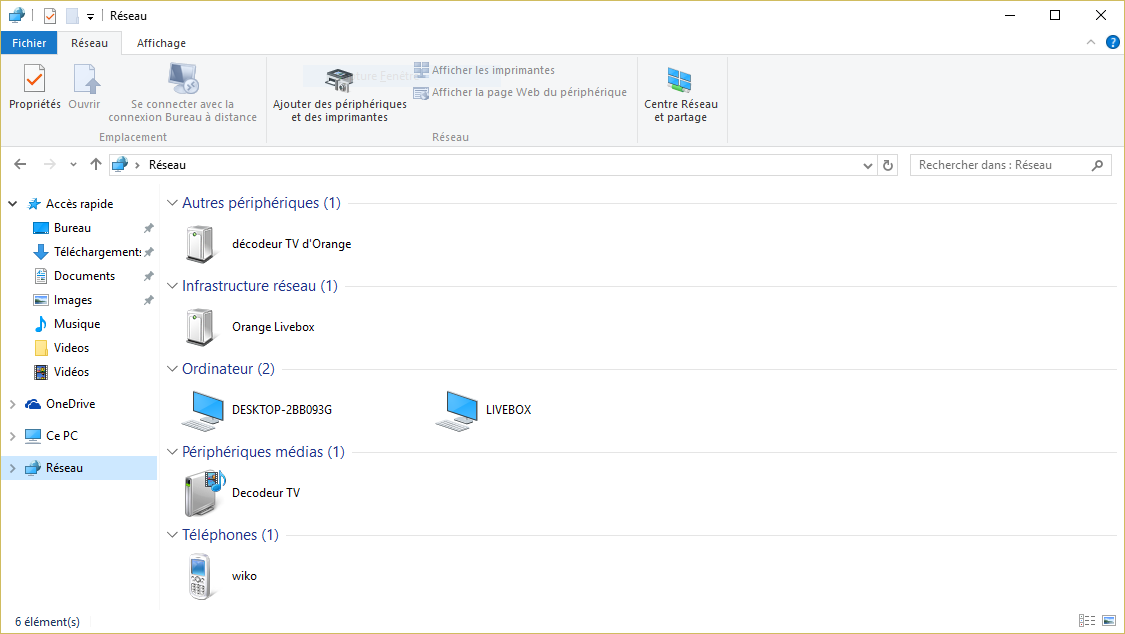Go forward with the right arrow
The image size is (1125, 634).
pyautogui.click(x=50, y=164)
